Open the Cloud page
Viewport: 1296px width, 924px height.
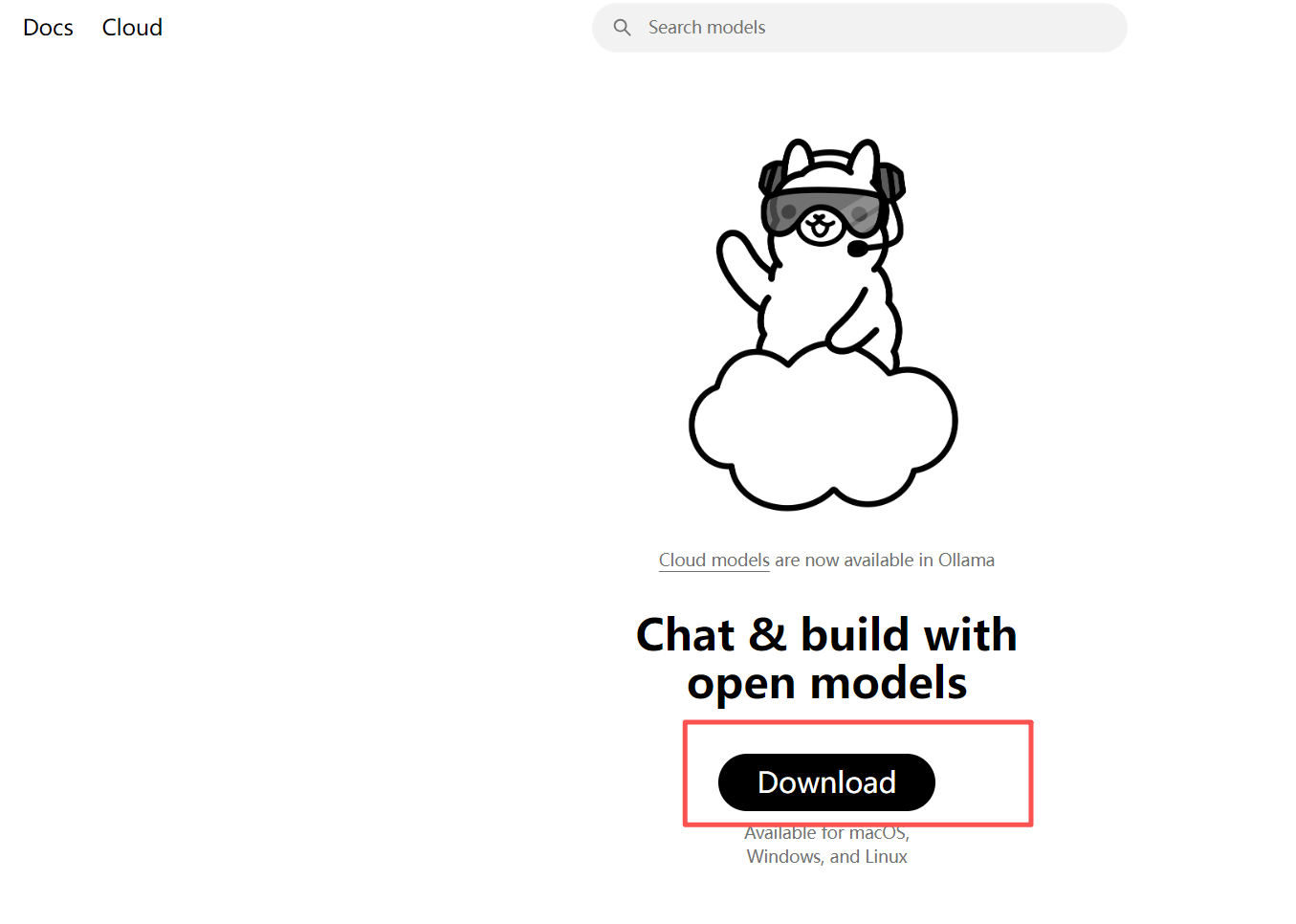click(x=132, y=28)
